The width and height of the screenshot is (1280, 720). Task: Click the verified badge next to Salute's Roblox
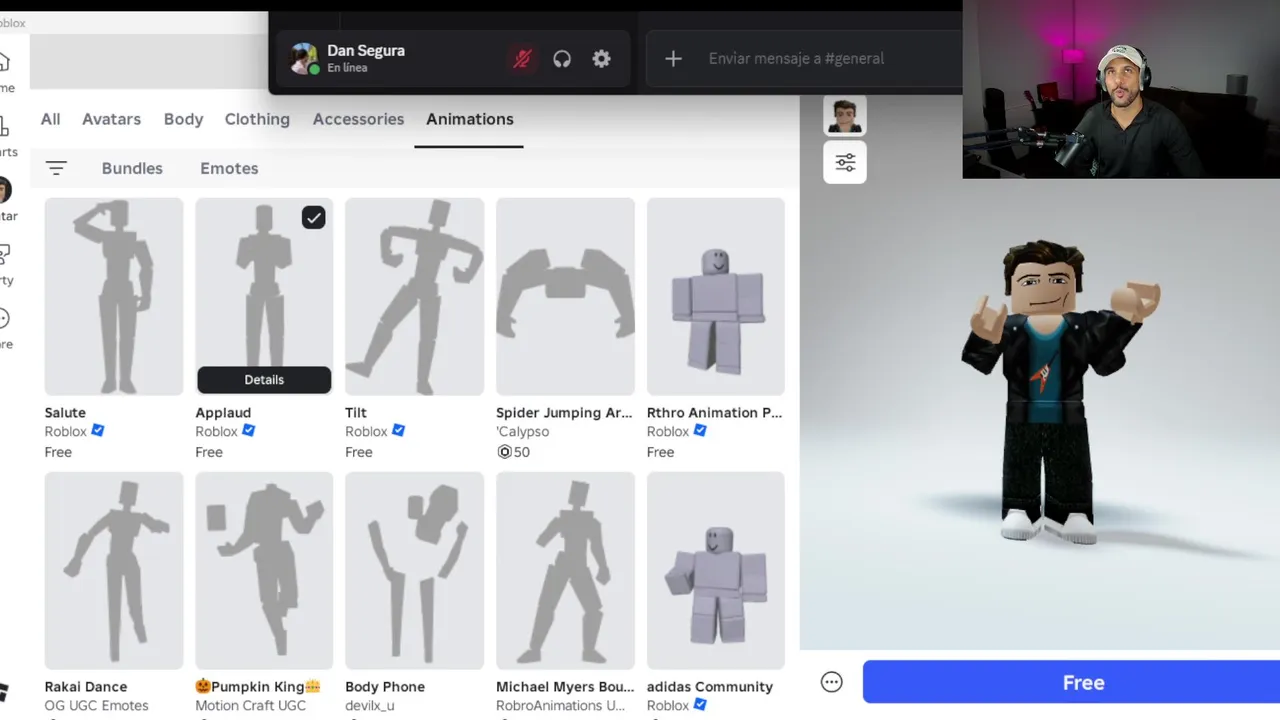point(98,431)
